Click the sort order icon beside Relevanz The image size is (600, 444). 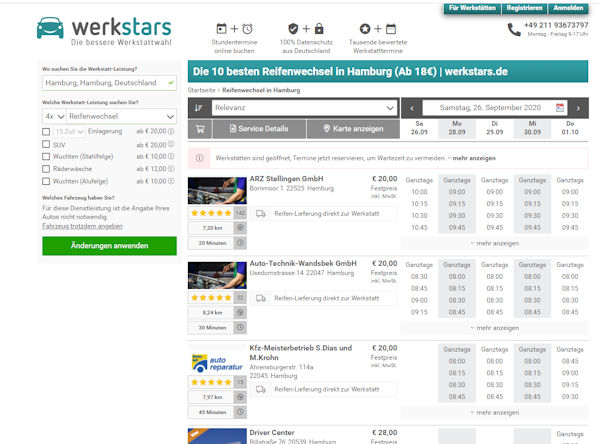tap(199, 108)
